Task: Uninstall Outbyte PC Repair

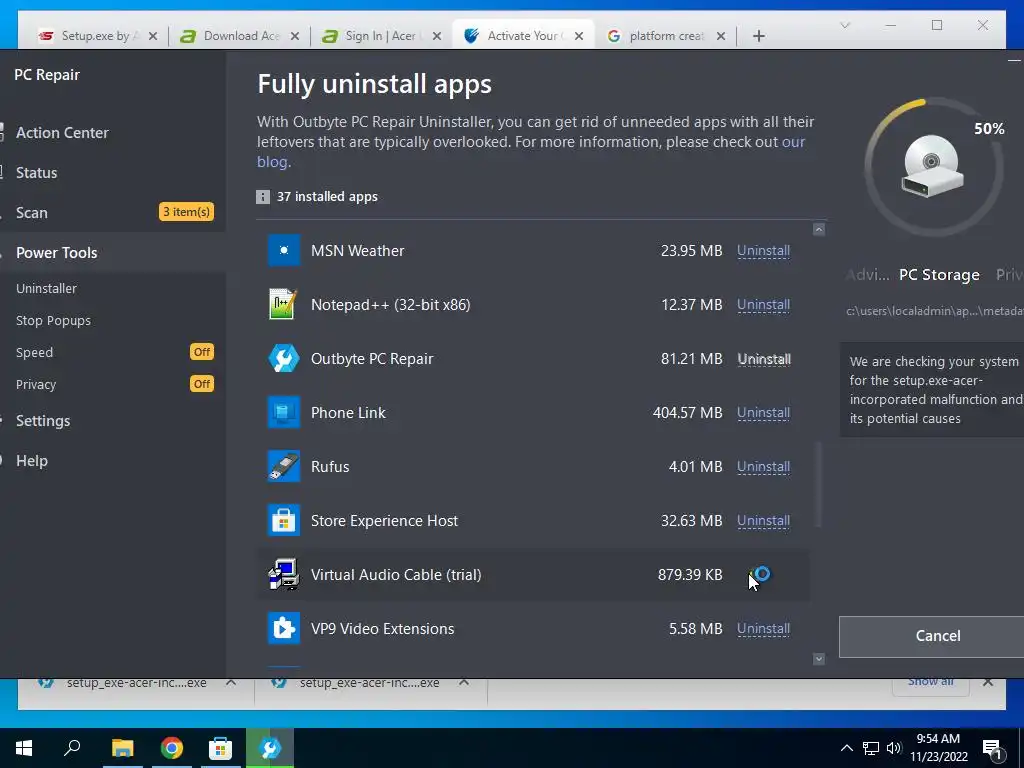Action: (x=763, y=359)
